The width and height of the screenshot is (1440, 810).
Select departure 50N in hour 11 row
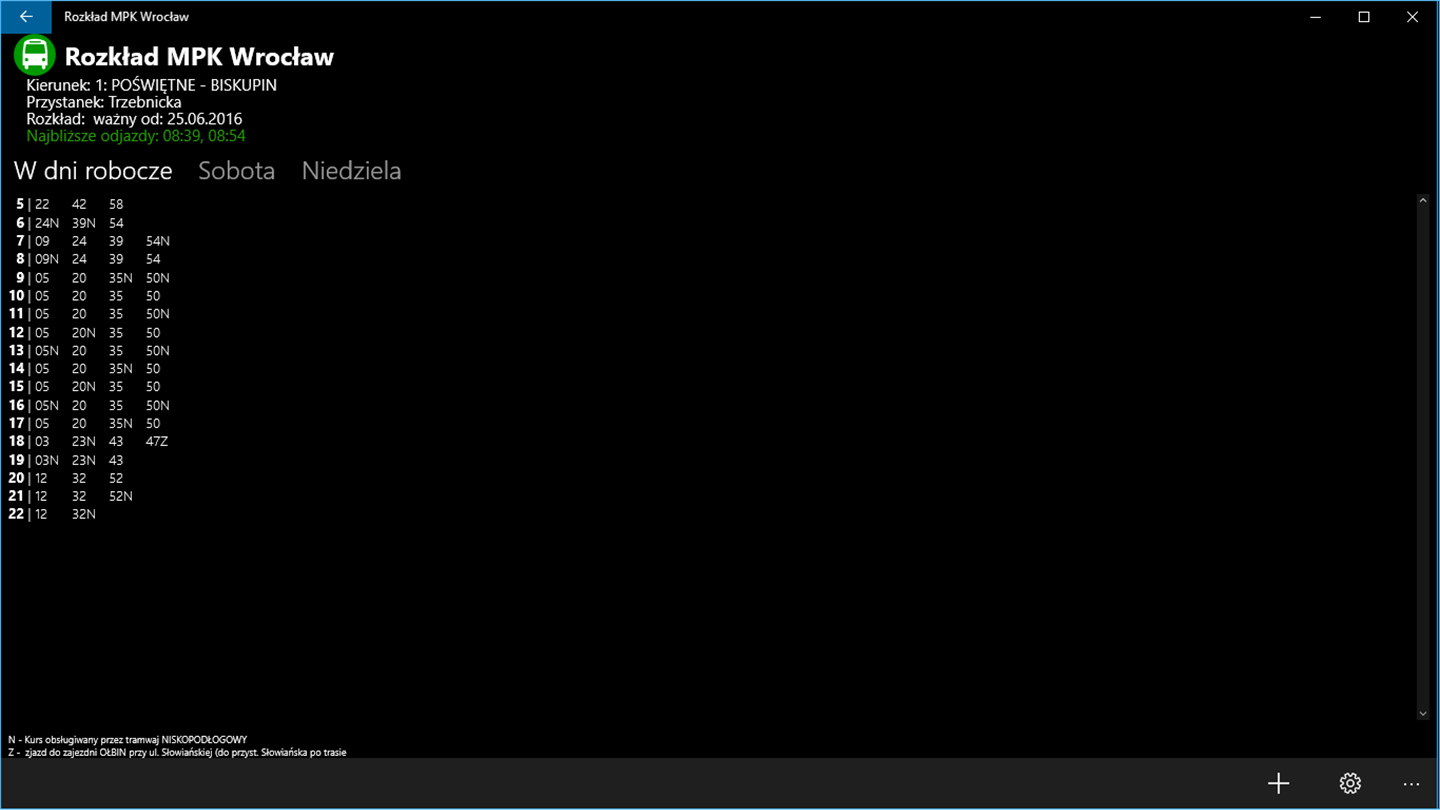158,314
